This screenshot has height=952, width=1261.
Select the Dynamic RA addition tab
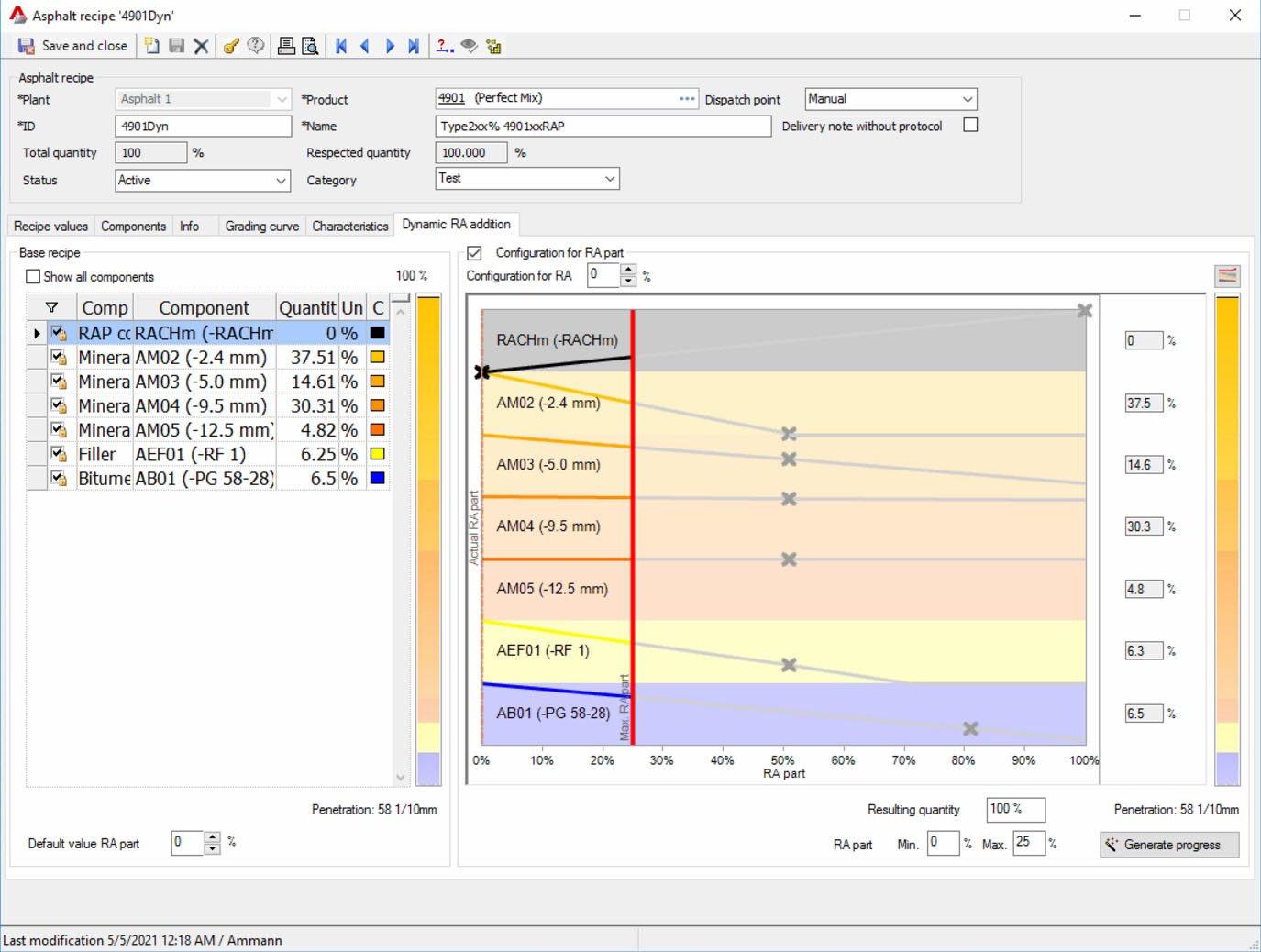click(x=456, y=225)
